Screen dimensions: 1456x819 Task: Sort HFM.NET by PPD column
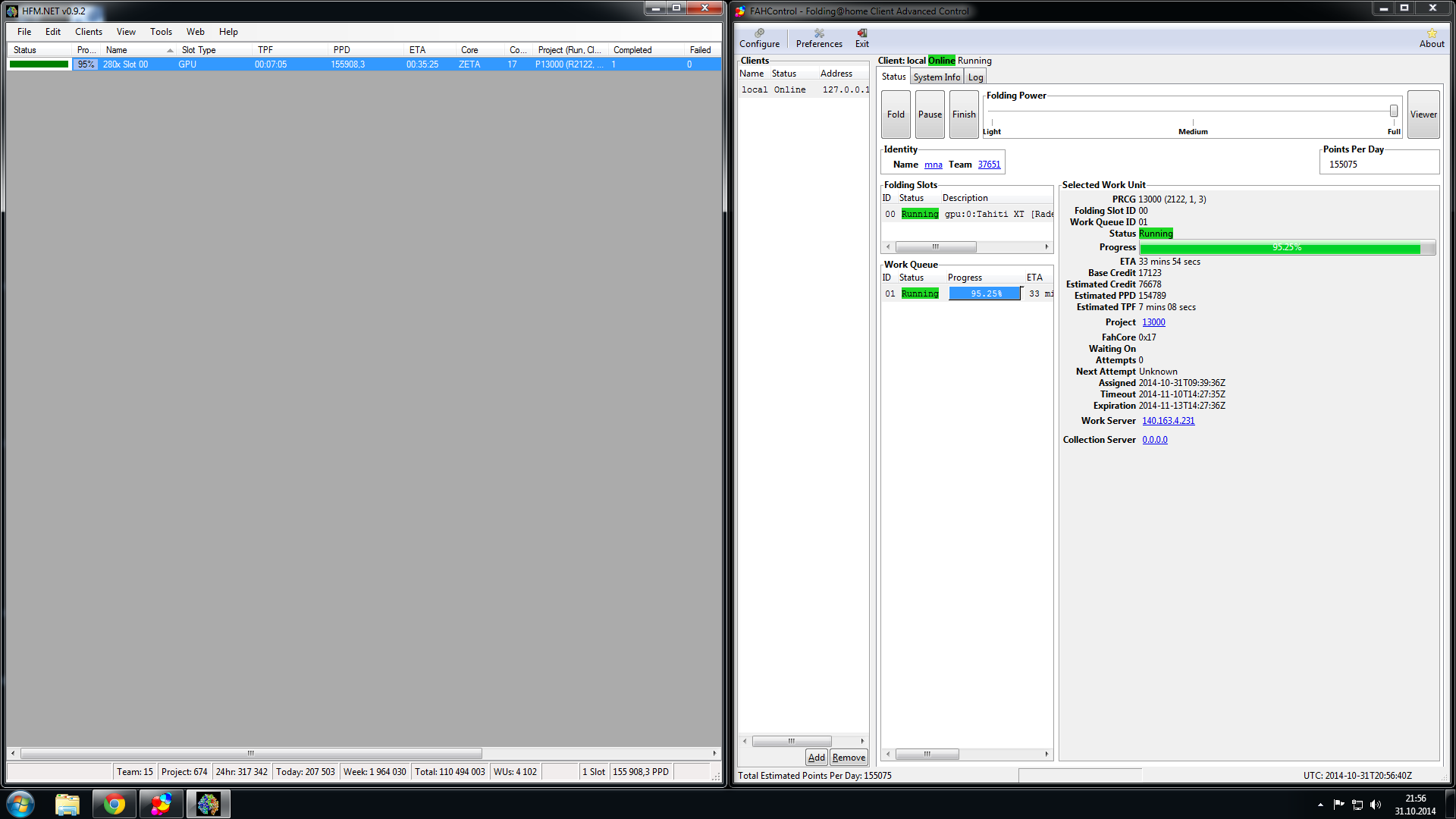(x=366, y=50)
